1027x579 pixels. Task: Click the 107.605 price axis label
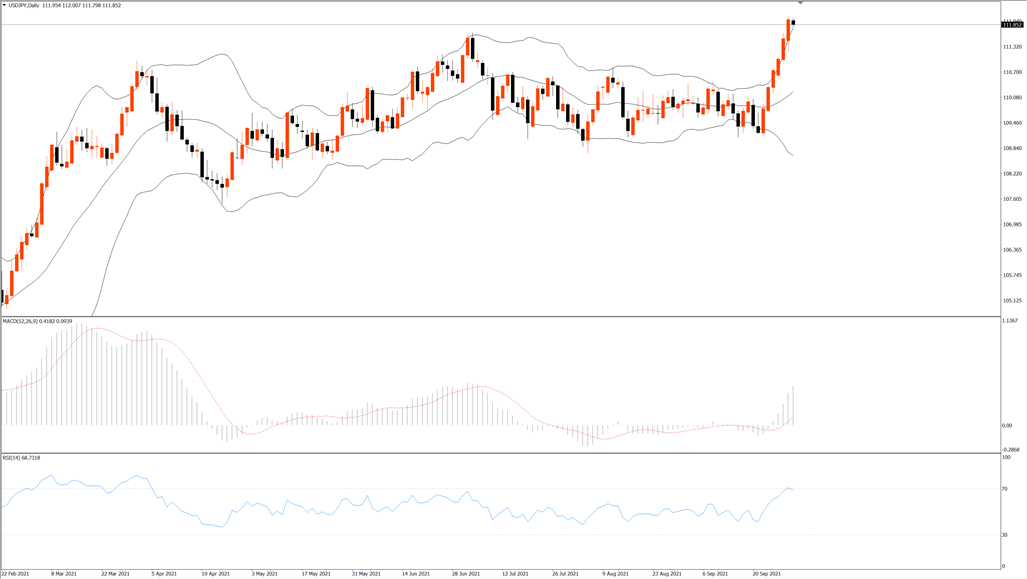[x=1012, y=199]
